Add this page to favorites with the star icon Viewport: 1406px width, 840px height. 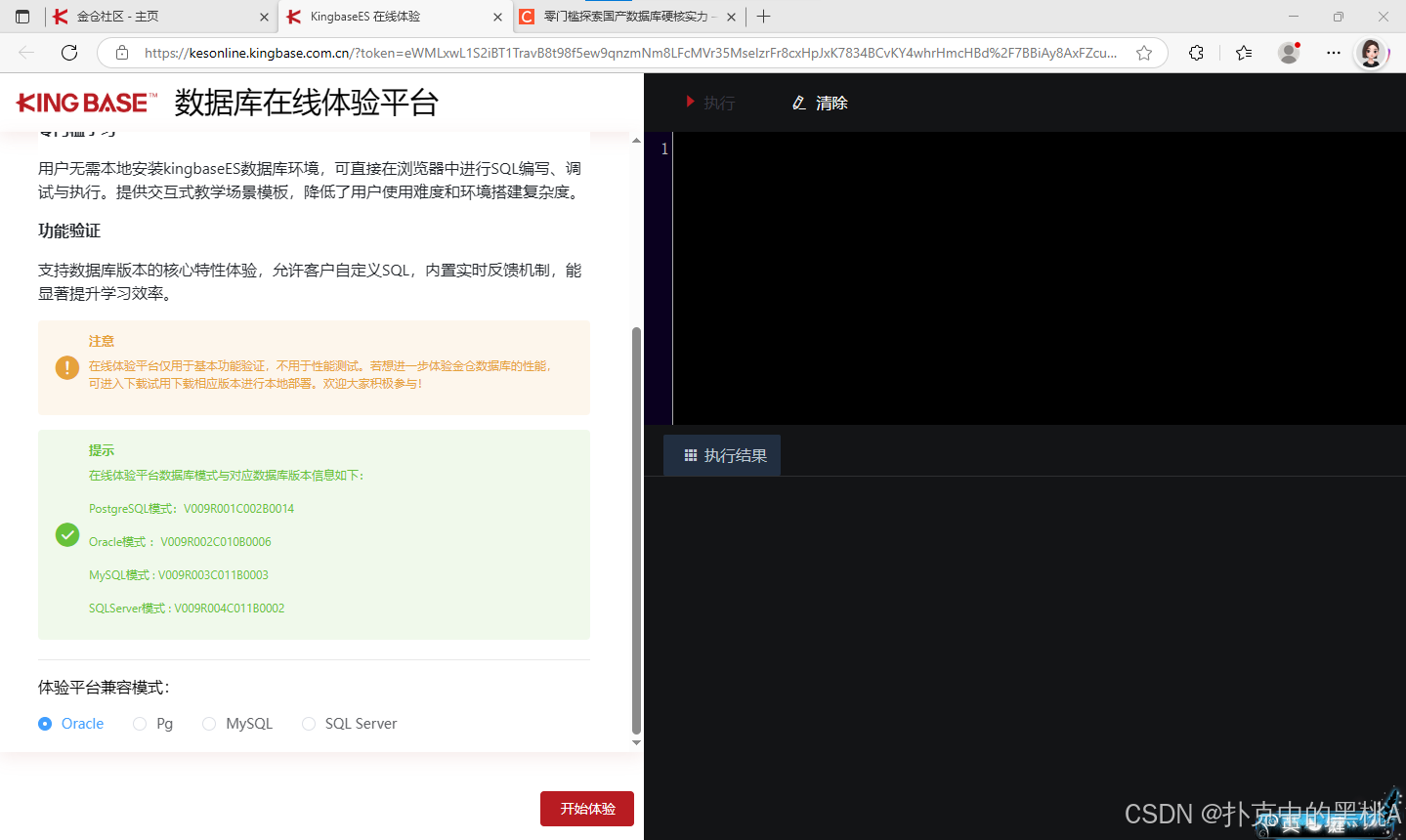[1144, 53]
